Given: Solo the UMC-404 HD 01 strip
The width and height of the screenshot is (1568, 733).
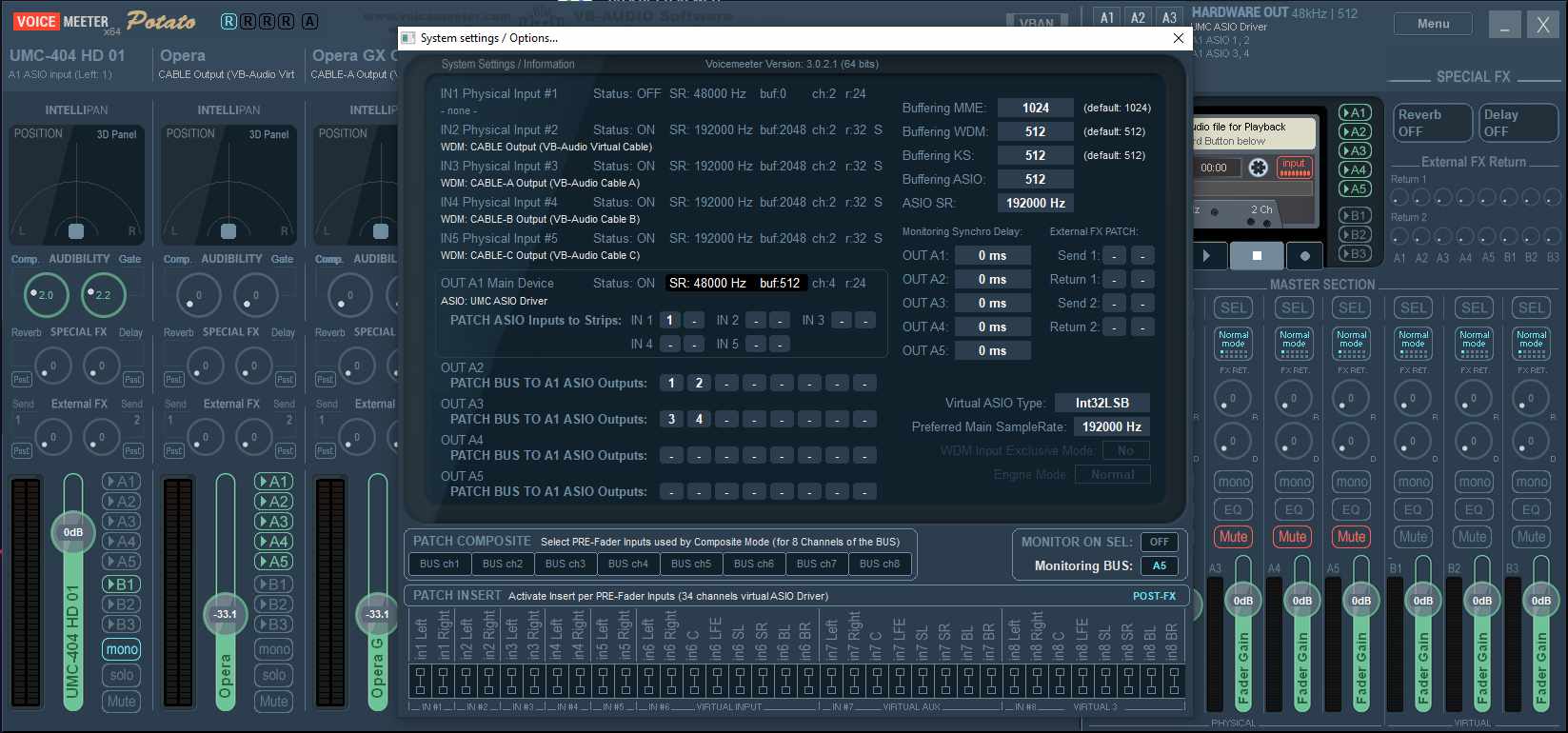Looking at the screenshot, I should [121, 675].
